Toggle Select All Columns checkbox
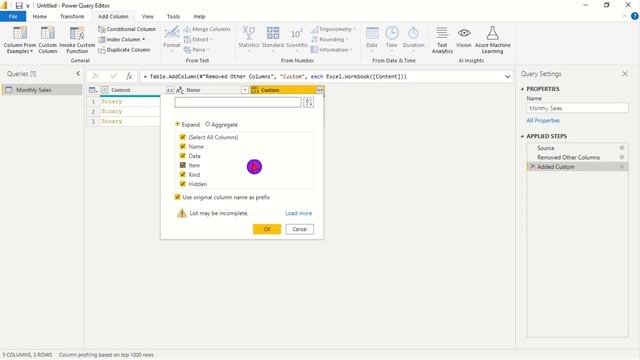This screenshot has width=640, height=360. click(182, 137)
